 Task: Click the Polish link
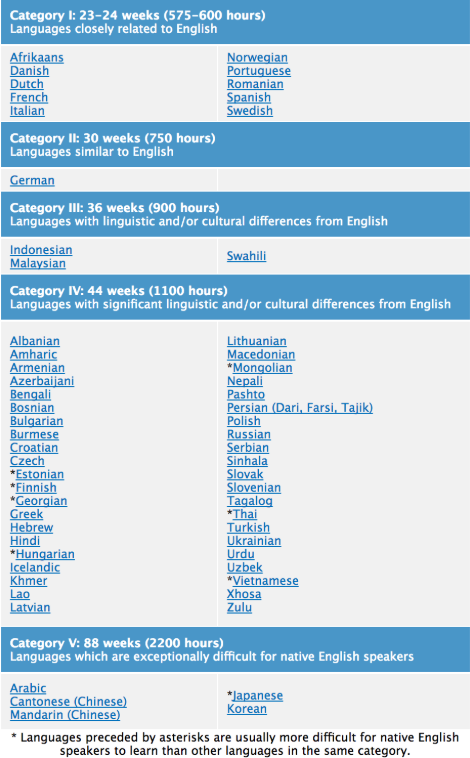pos(244,421)
